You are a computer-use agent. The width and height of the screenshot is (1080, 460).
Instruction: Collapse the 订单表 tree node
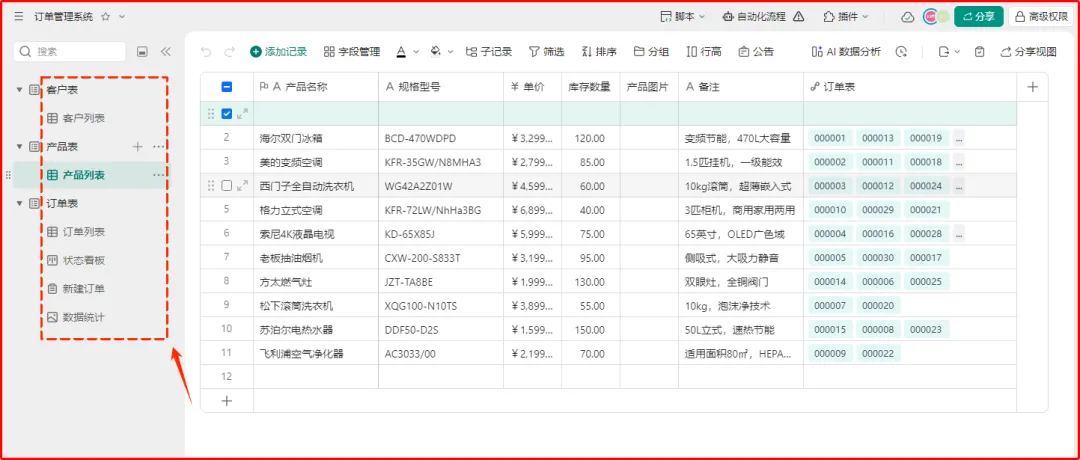[x=20, y=204]
